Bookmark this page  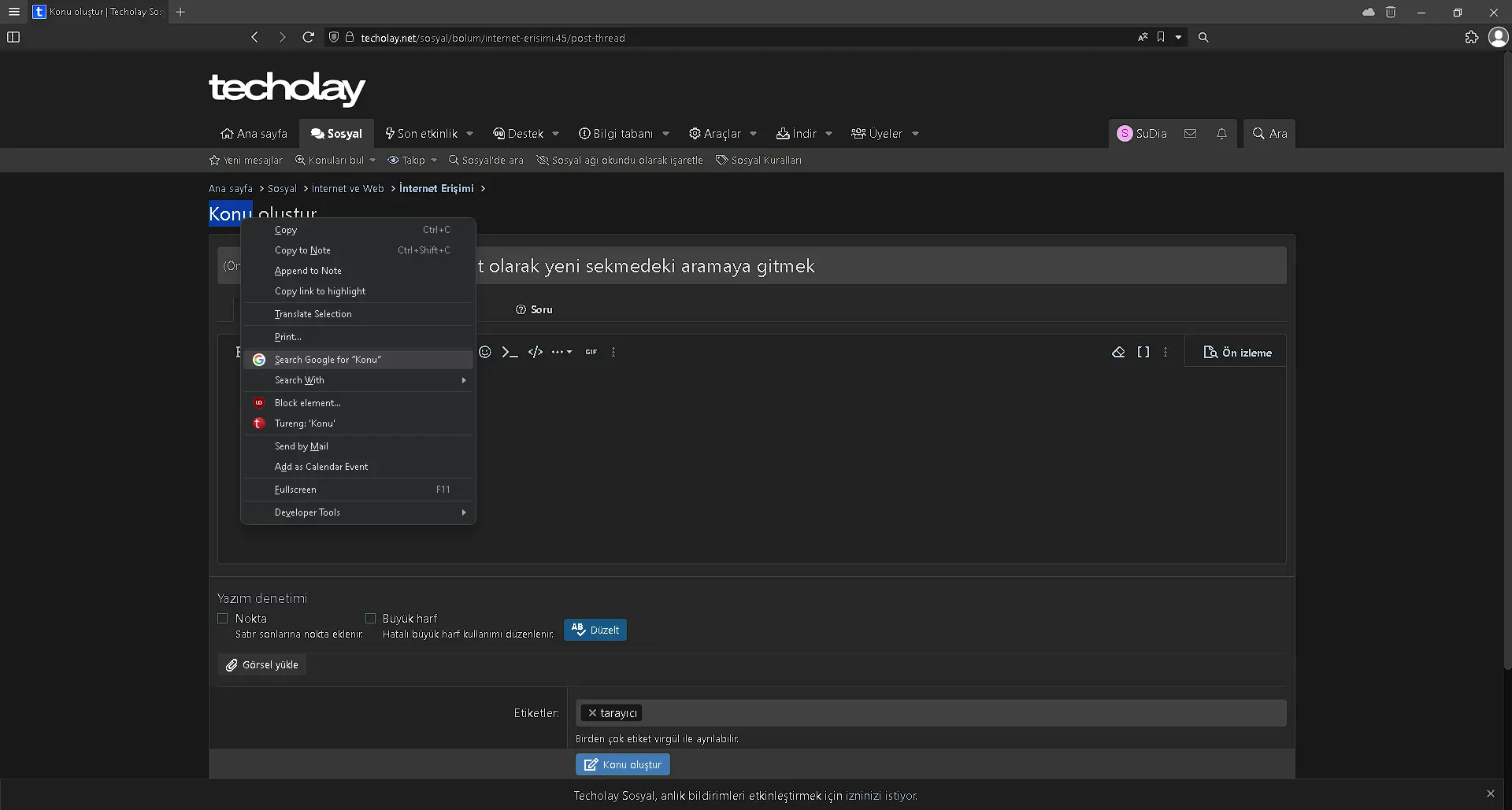pyautogui.click(x=1161, y=37)
